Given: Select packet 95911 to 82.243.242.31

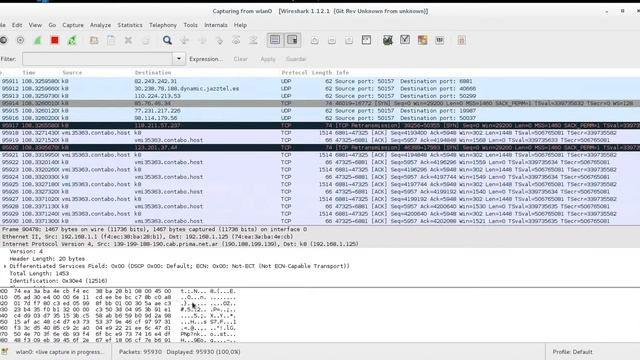Looking at the screenshot, I should pyautogui.click(x=320, y=81).
